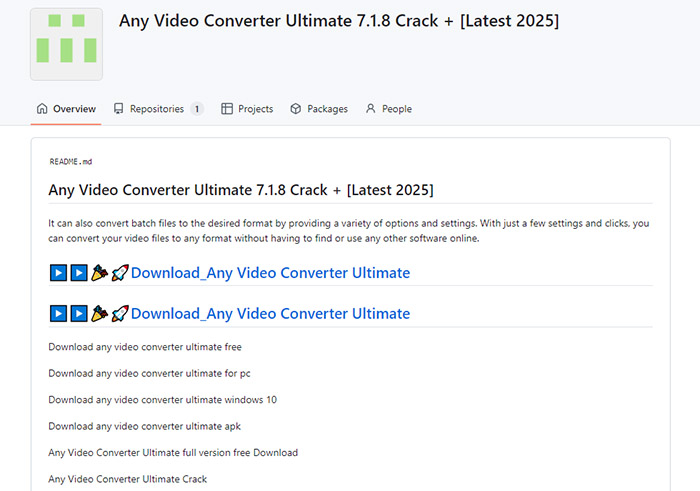Screen dimensions: 700x491
Task: Click the second play icon in first download heading
Action: point(79,273)
